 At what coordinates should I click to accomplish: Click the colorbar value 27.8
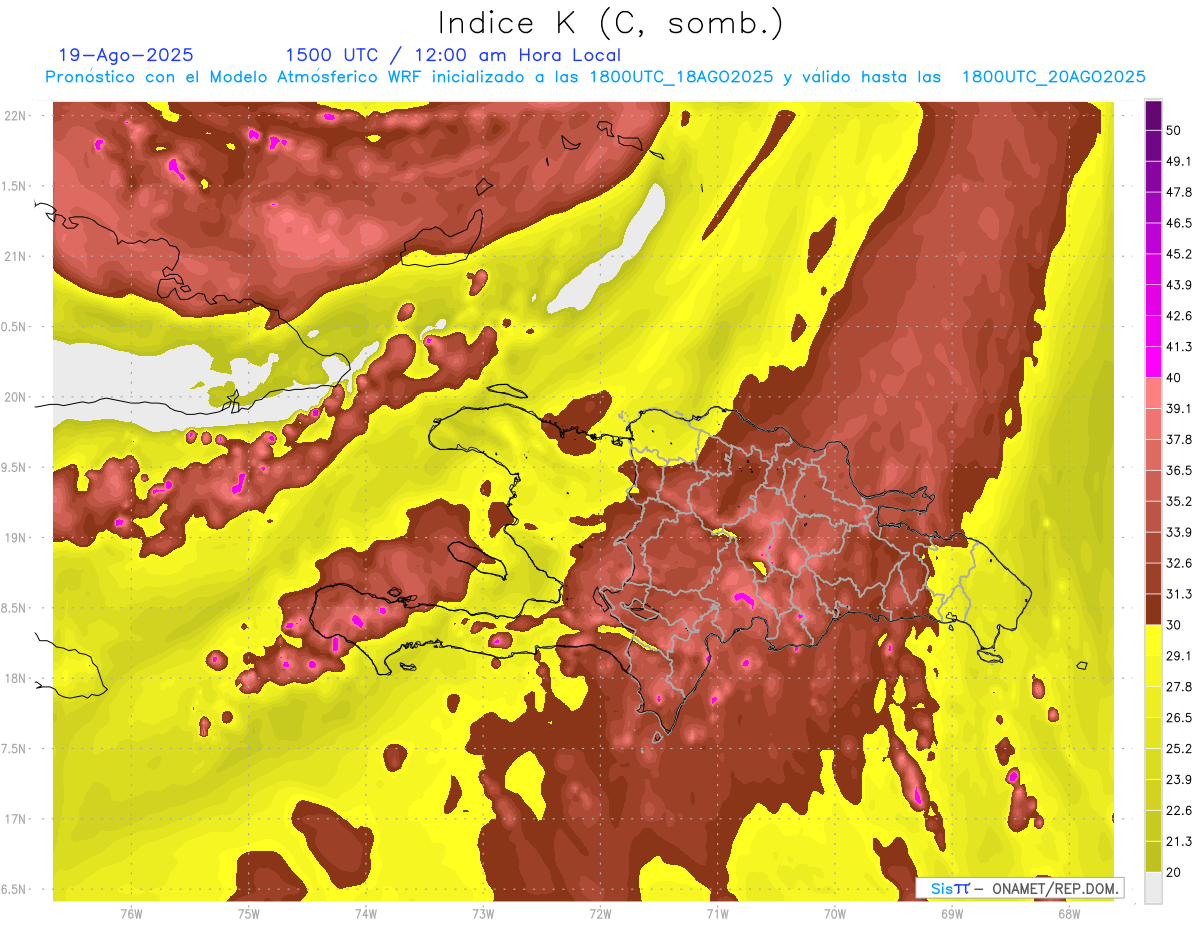(x=1179, y=686)
